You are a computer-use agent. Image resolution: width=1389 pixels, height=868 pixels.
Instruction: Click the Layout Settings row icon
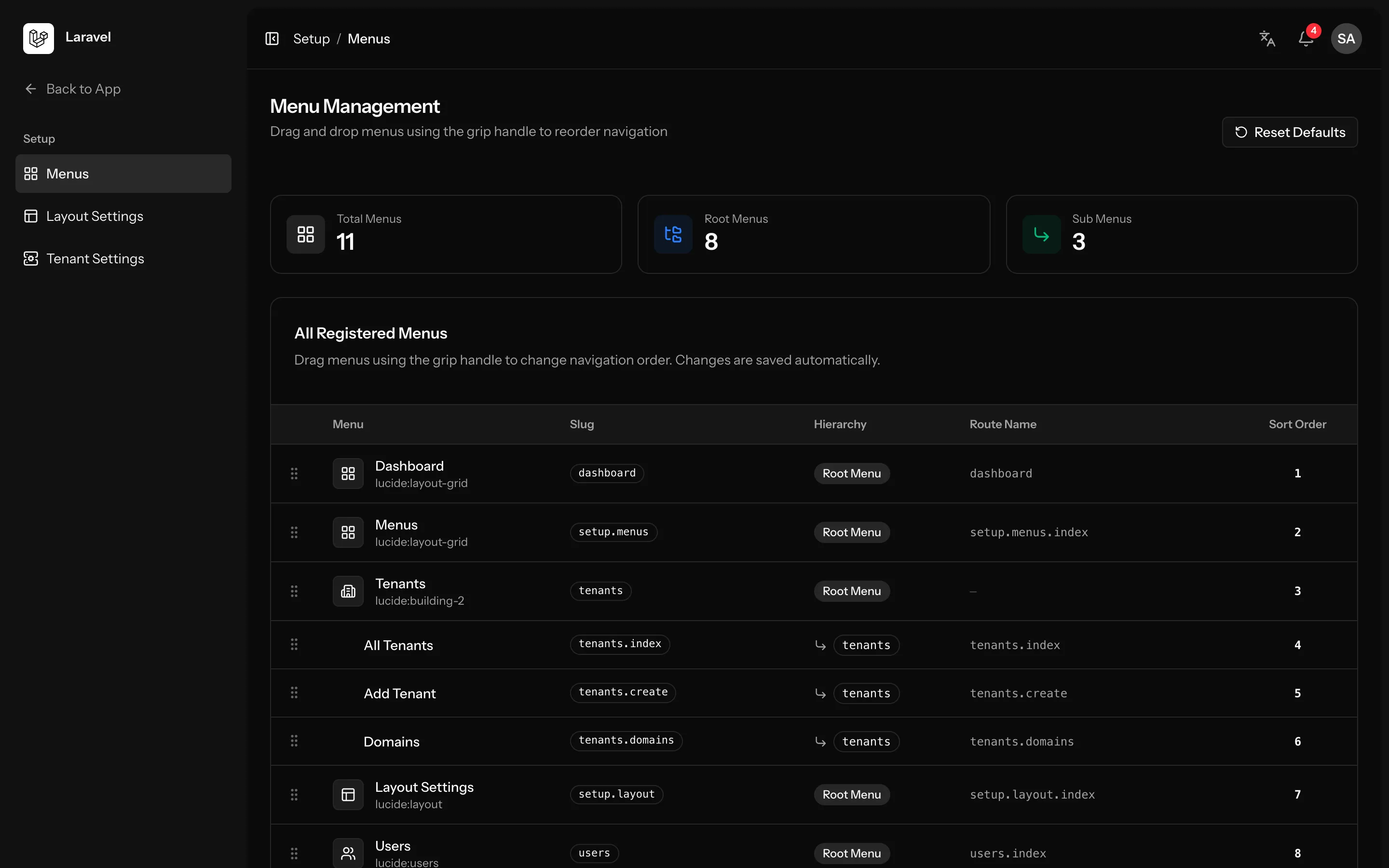[348, 795]
